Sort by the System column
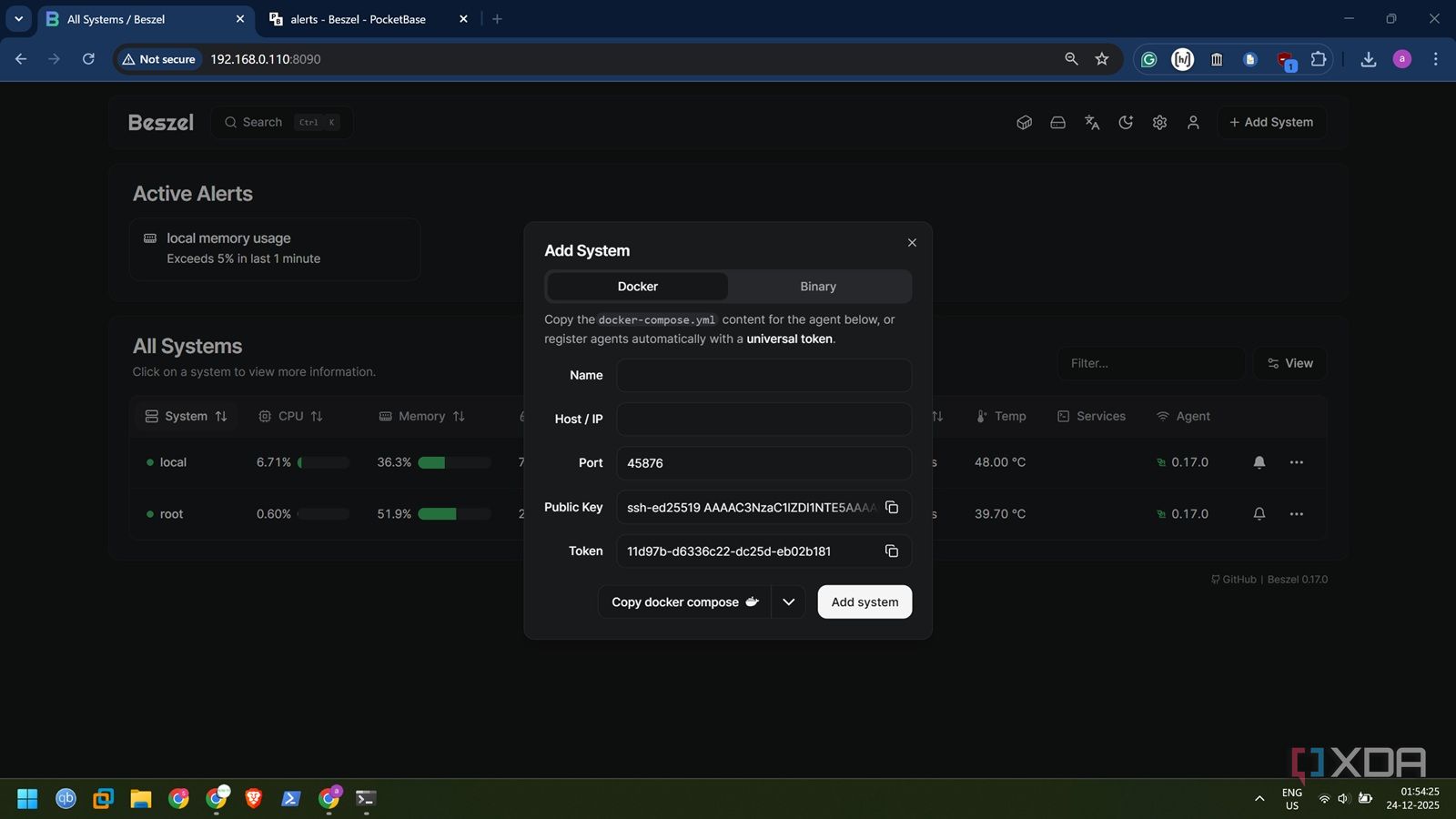Image resolution: width=1456 pixels, height=819 pixels. coord(186,416)
